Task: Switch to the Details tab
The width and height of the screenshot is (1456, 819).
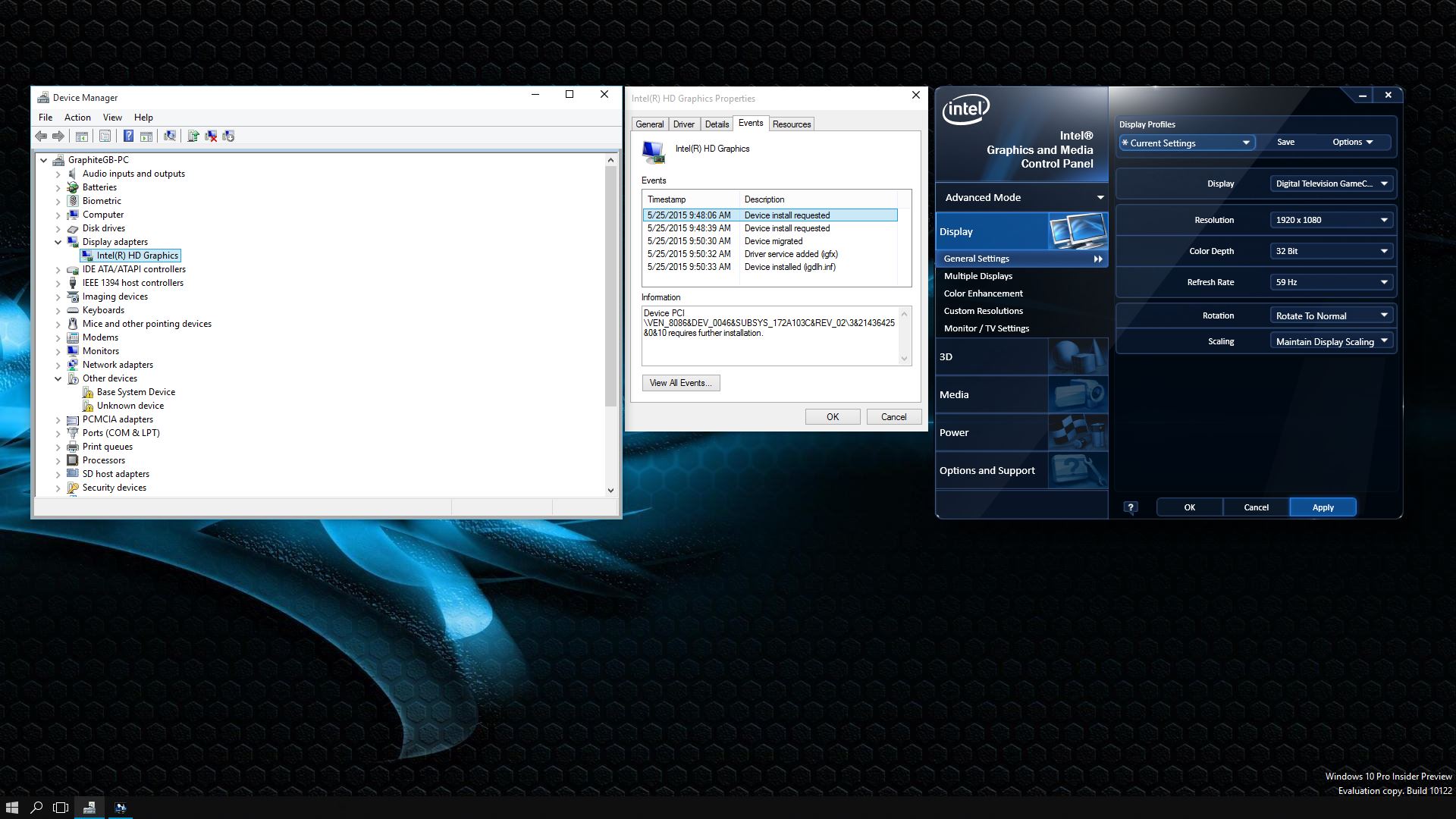Action: (x=717, y=124)
